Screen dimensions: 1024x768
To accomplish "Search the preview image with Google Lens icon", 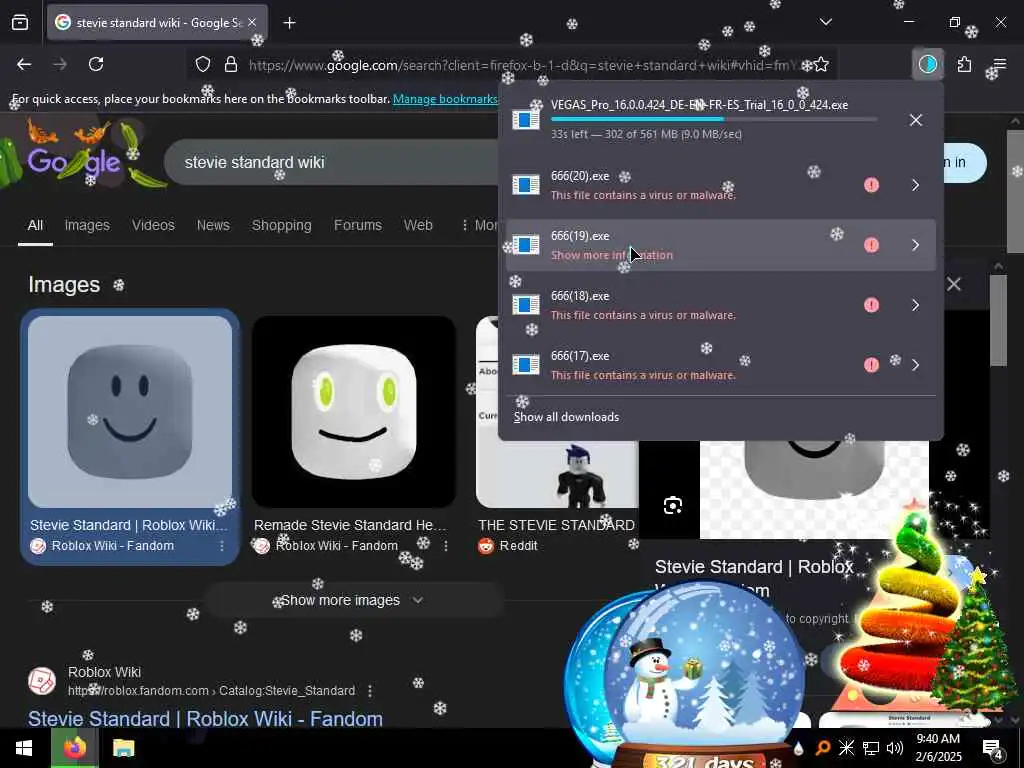I will pos(673,505).
